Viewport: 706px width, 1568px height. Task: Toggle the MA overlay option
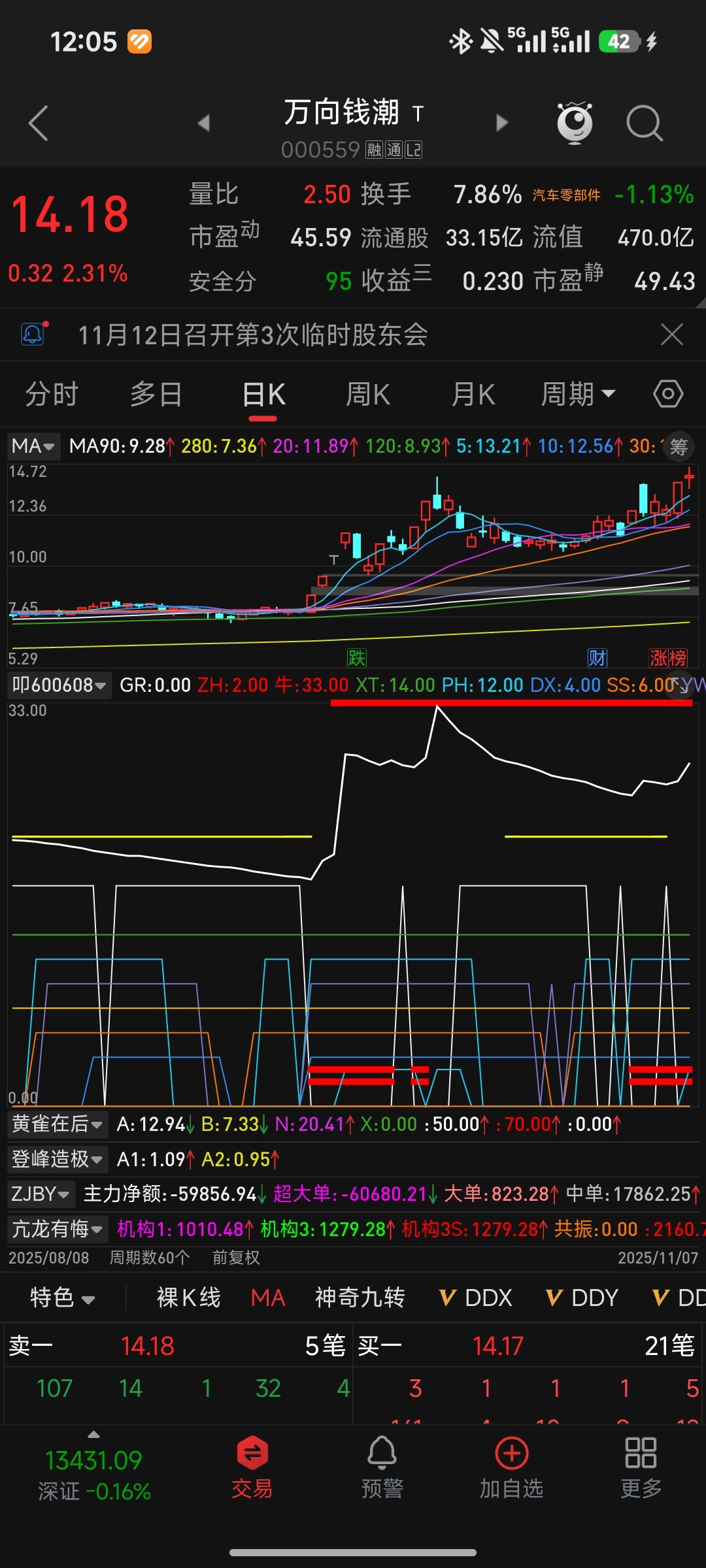pyautogui.click(x=268, y=1298)
